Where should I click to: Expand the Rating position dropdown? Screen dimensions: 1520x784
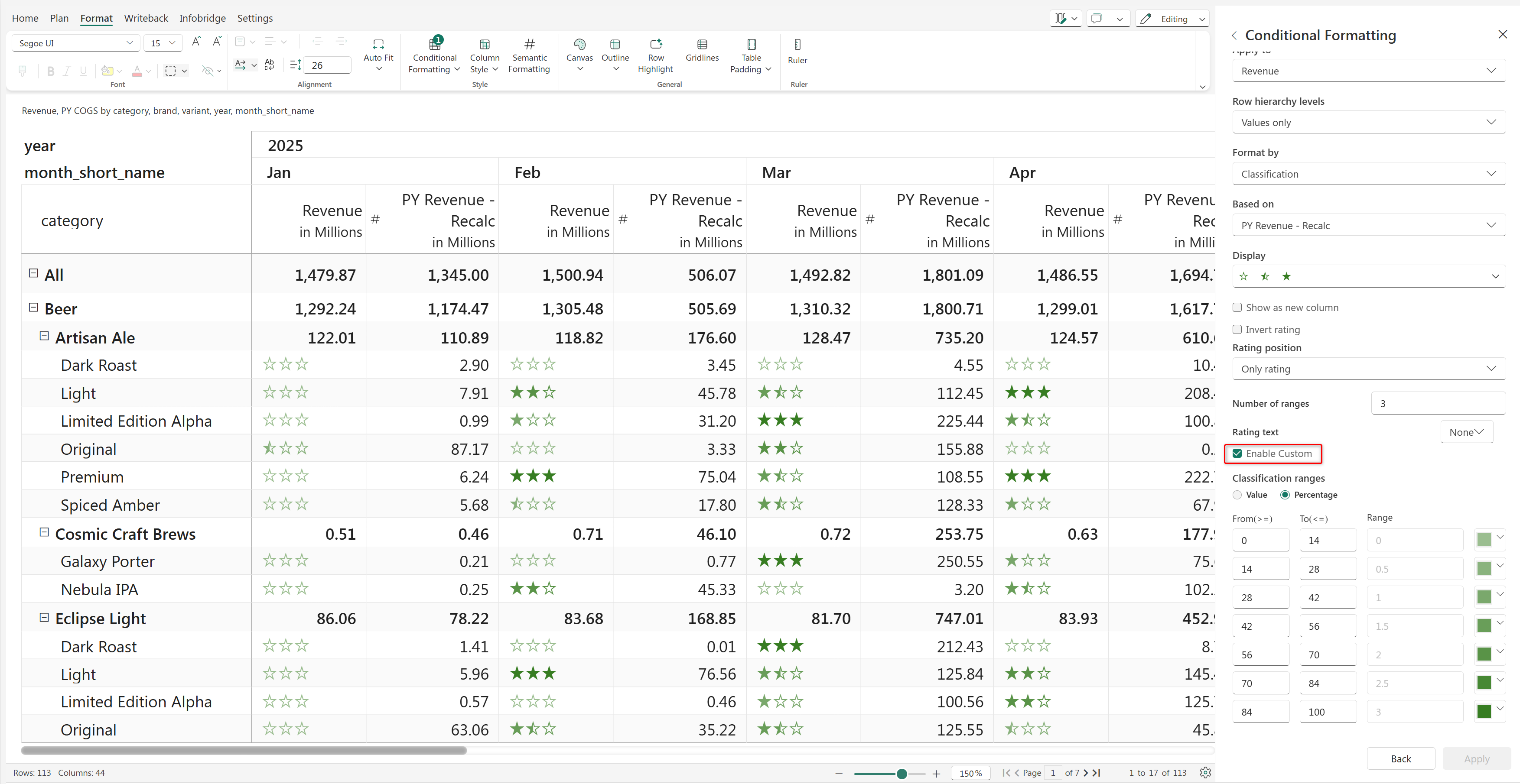[1368, 369]
